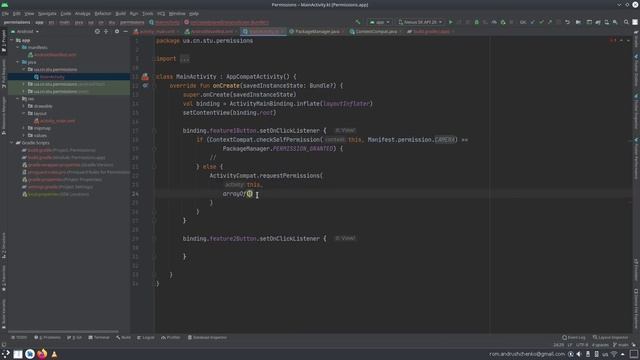The height and width of the screenshot is (360, 640).
Task: Click the Debug app bug icon
Action: 476,22
